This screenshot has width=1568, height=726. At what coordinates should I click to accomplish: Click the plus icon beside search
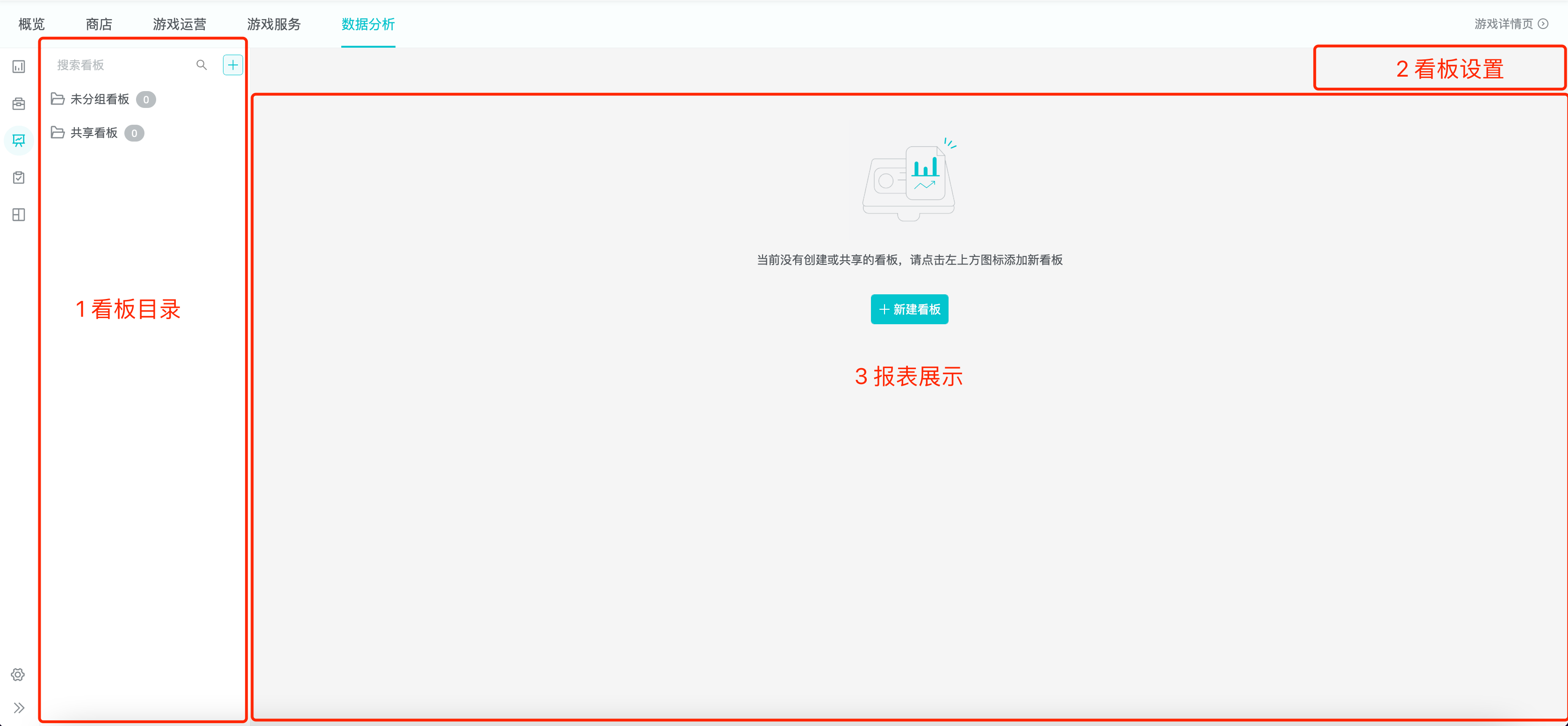232,65
